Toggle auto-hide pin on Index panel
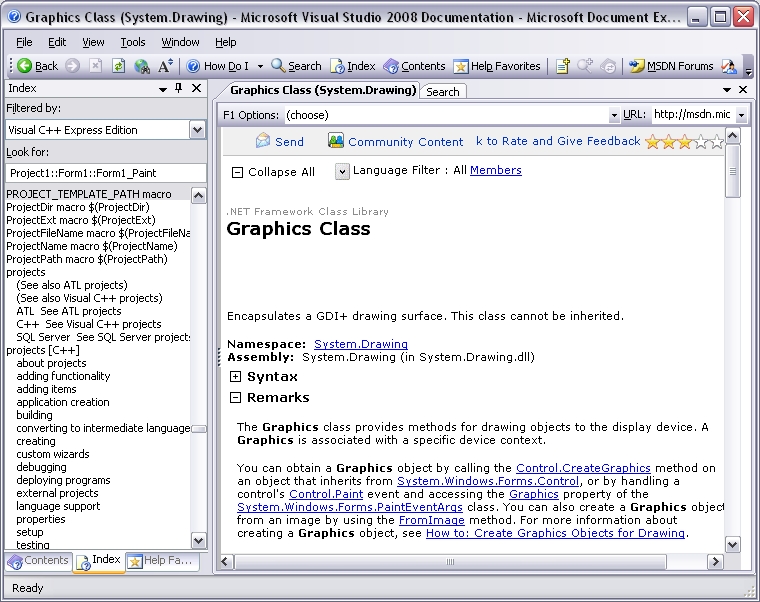760x602 pixels. (x=179, y=89)
